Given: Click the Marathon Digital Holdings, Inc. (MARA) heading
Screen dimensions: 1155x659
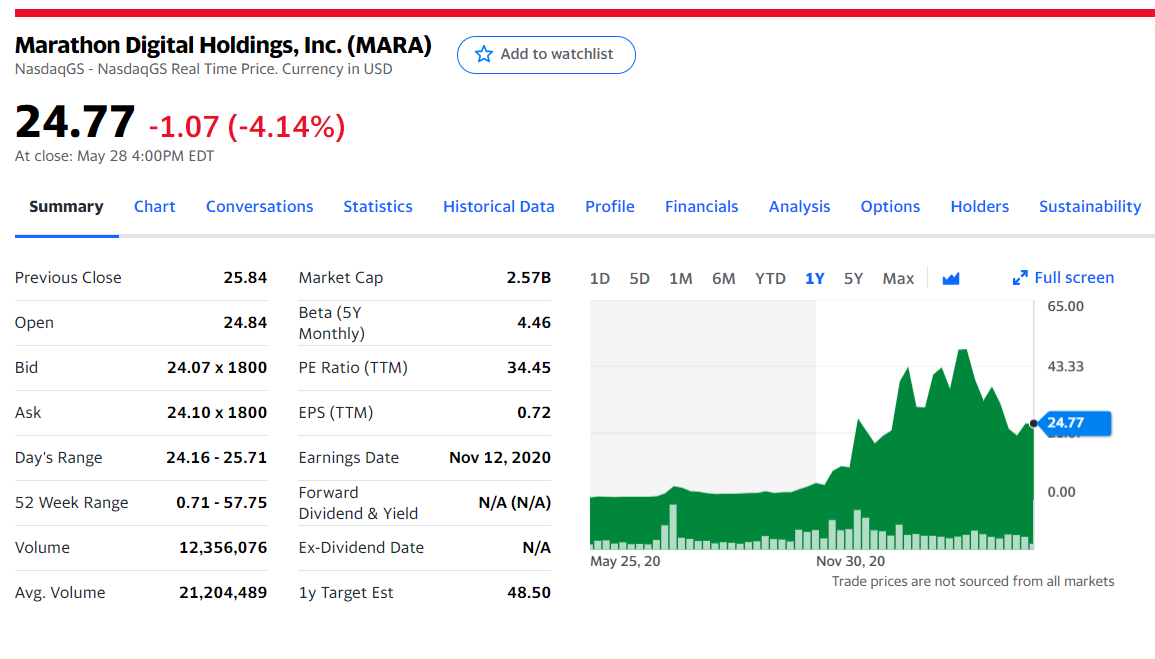Looking at the screenshot, I should (x=223, y=45).
